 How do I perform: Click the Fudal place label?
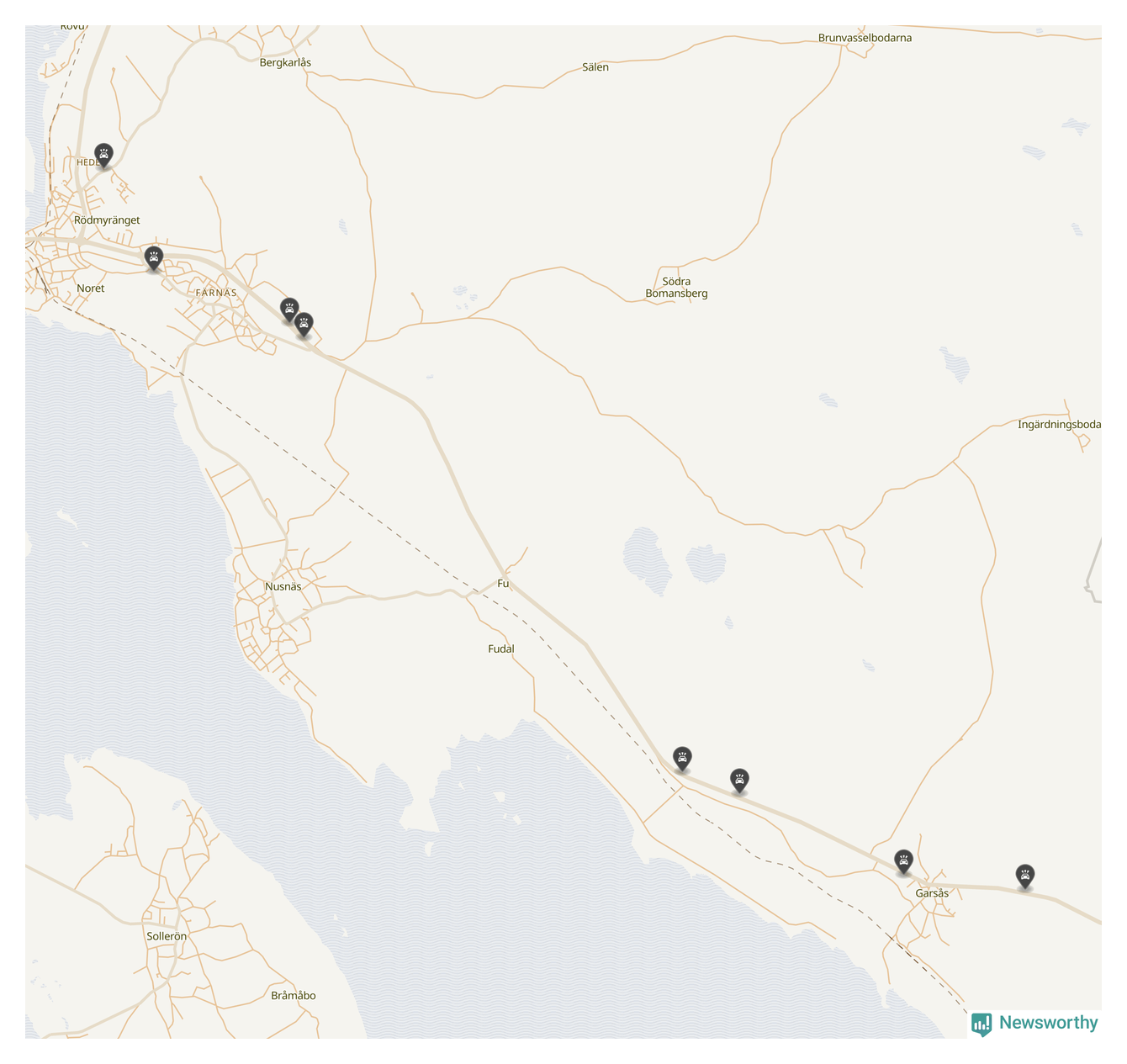pyautogui.click(x=501, y=649)
